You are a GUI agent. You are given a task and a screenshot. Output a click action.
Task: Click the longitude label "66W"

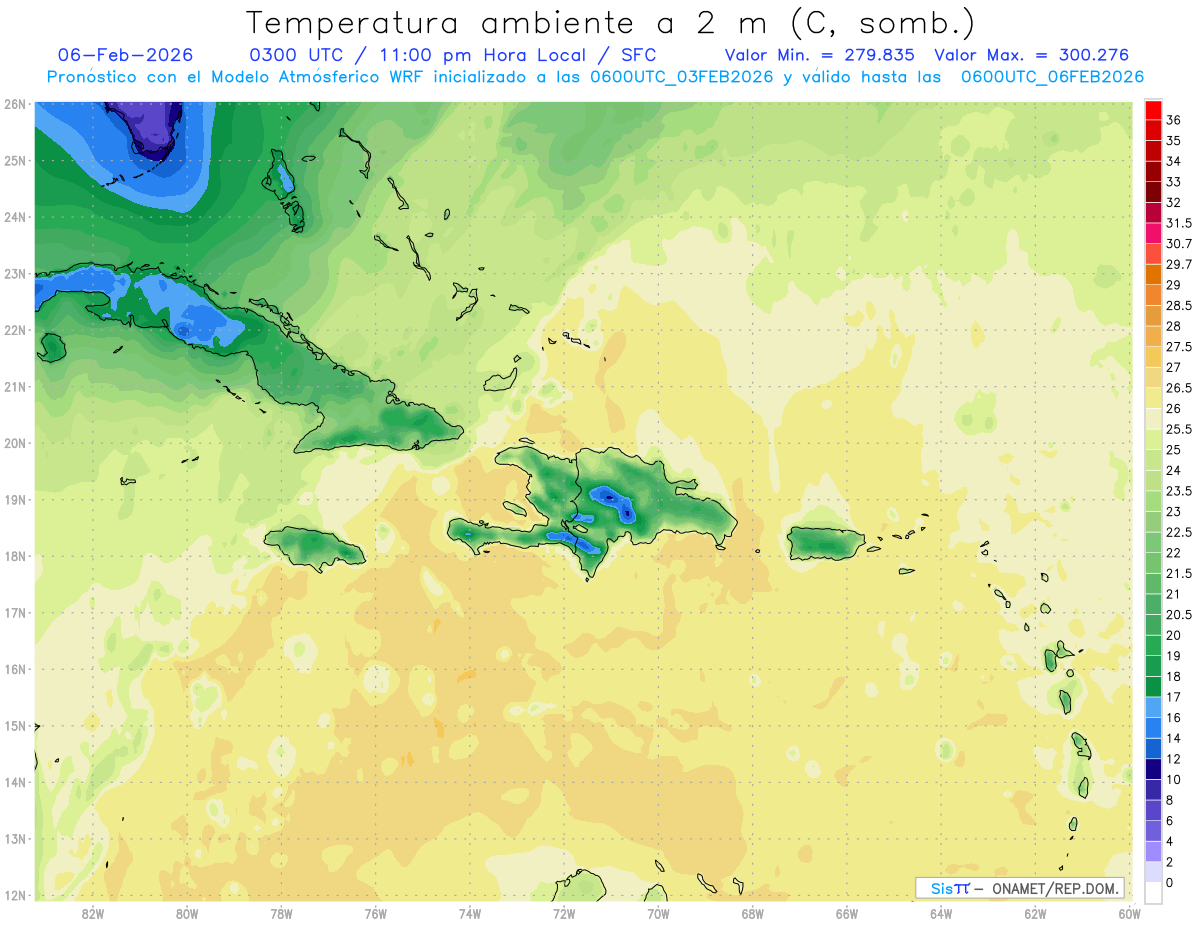point(847,914)
